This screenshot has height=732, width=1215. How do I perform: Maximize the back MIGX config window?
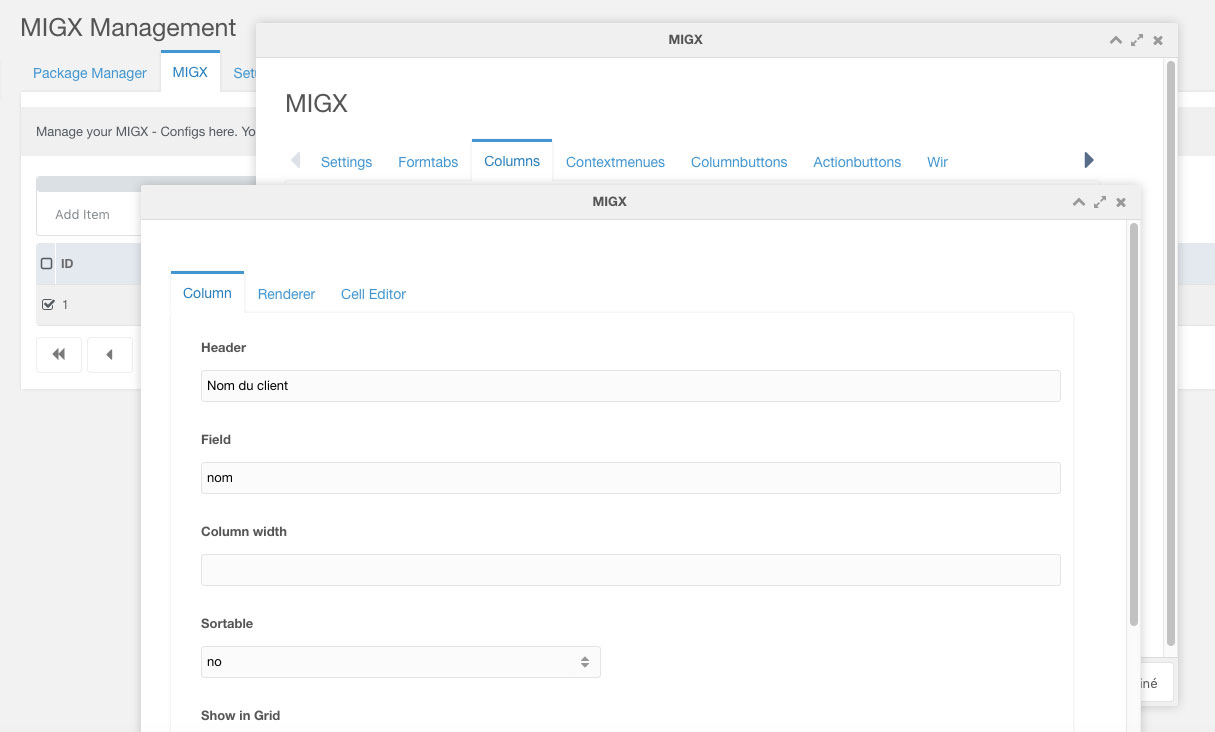[x=1137, y=40]
